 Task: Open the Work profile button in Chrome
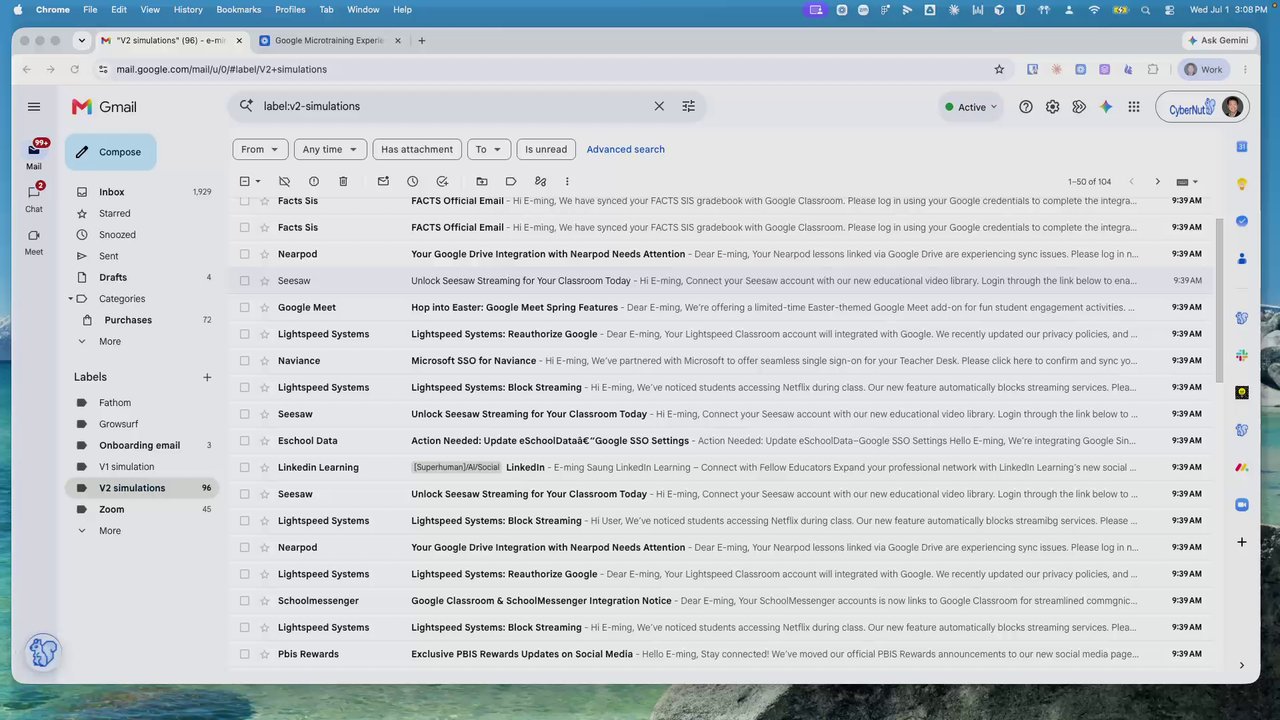pos(1204,69)
